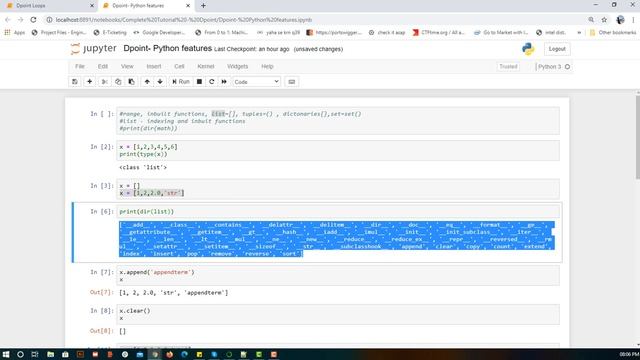Open the cell type dropdown showing Code
640x360 pixels.
point(256,82)
